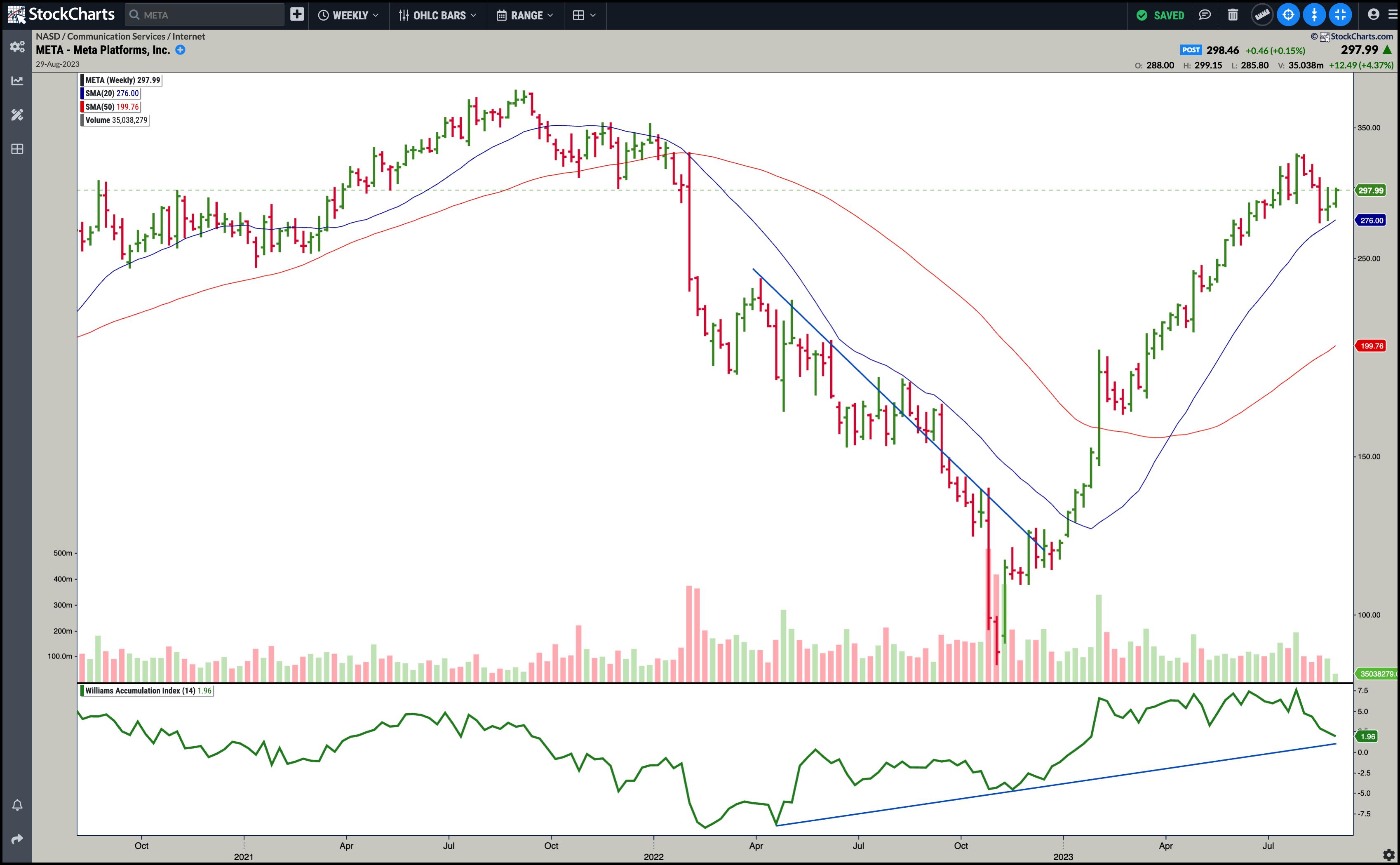This screenshot has width=1400, height=865.
Task: Open the alerts bell icon in sidebar
Action: pyautogui.click(x=17, y=805)
